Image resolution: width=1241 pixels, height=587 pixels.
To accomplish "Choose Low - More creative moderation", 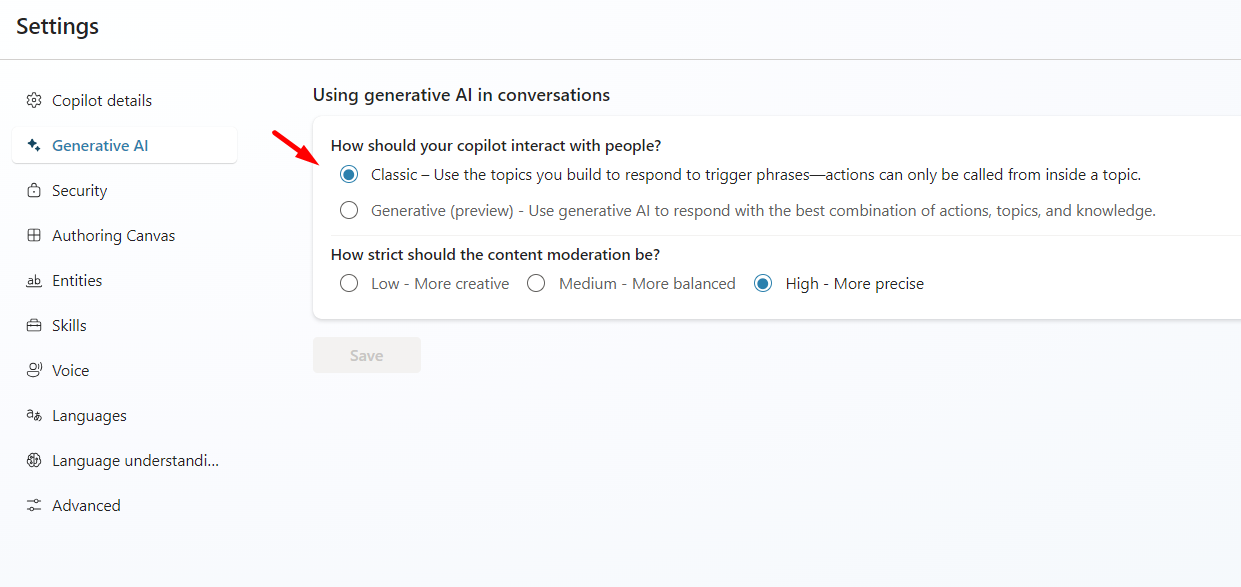I will 349,284.
